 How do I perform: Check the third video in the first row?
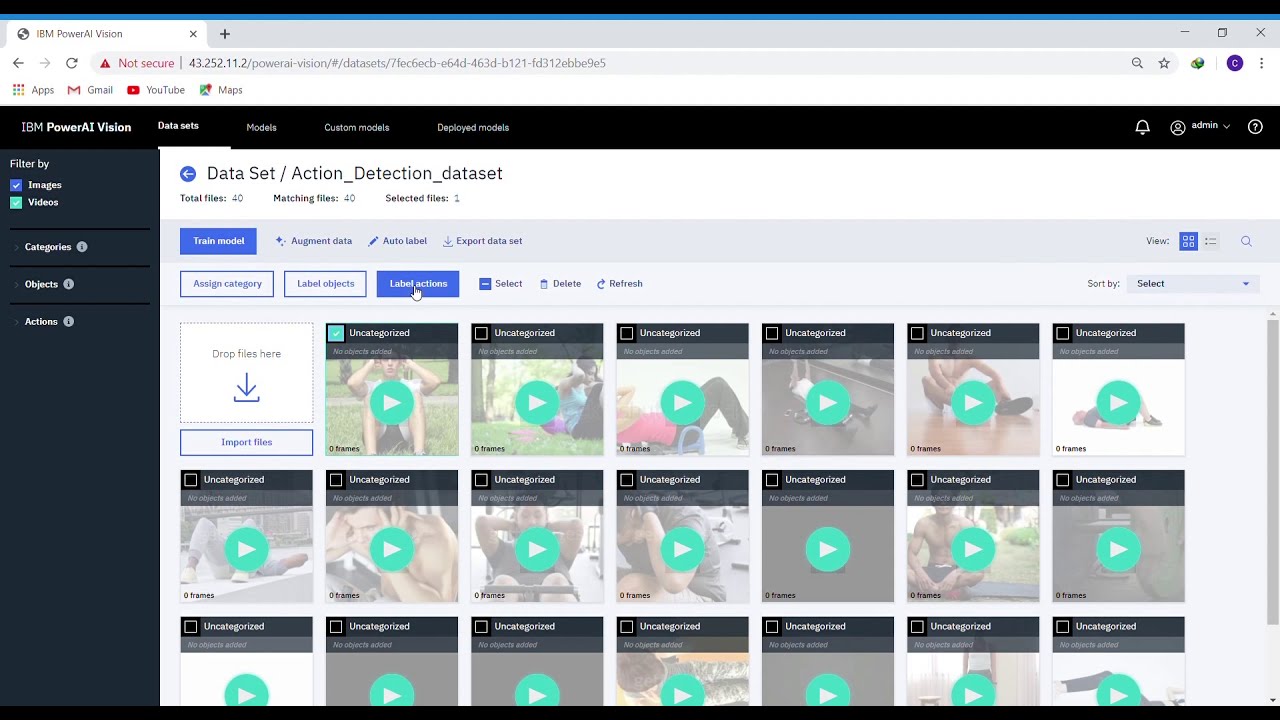(627, 333)
